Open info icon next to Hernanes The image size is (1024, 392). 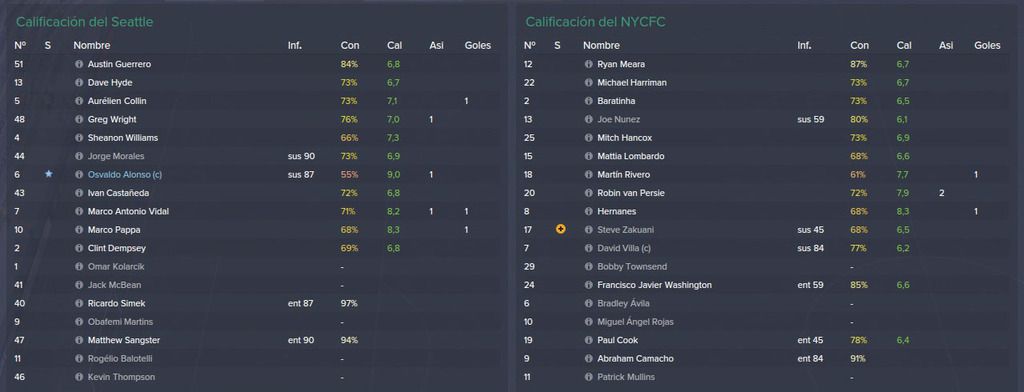click(x=588, y=212)
